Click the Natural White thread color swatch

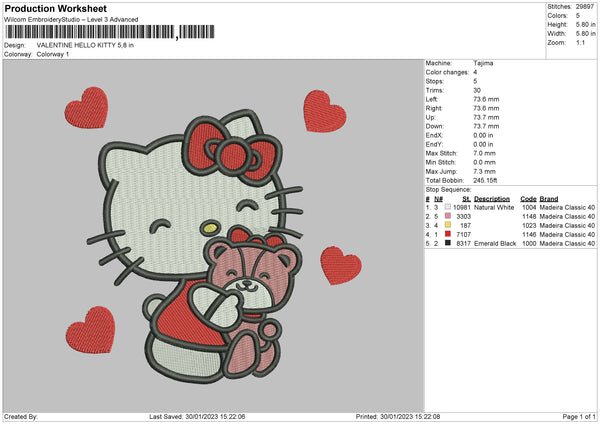(448, 207)
